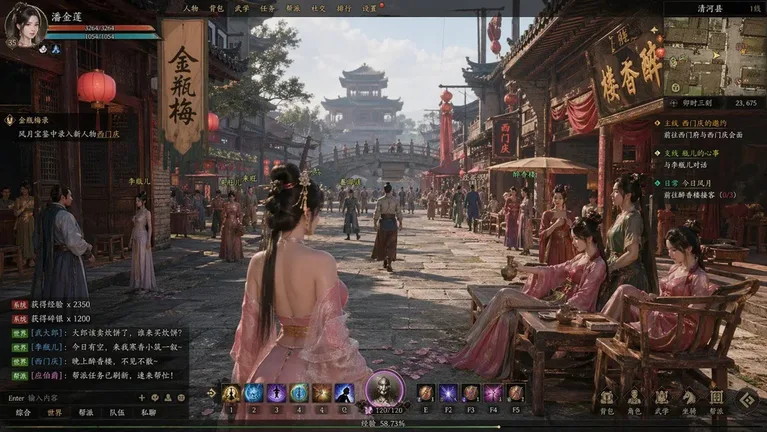The image size is (767, 432).
Task: Use the pink burst item F4
Action: click(493, 393)
